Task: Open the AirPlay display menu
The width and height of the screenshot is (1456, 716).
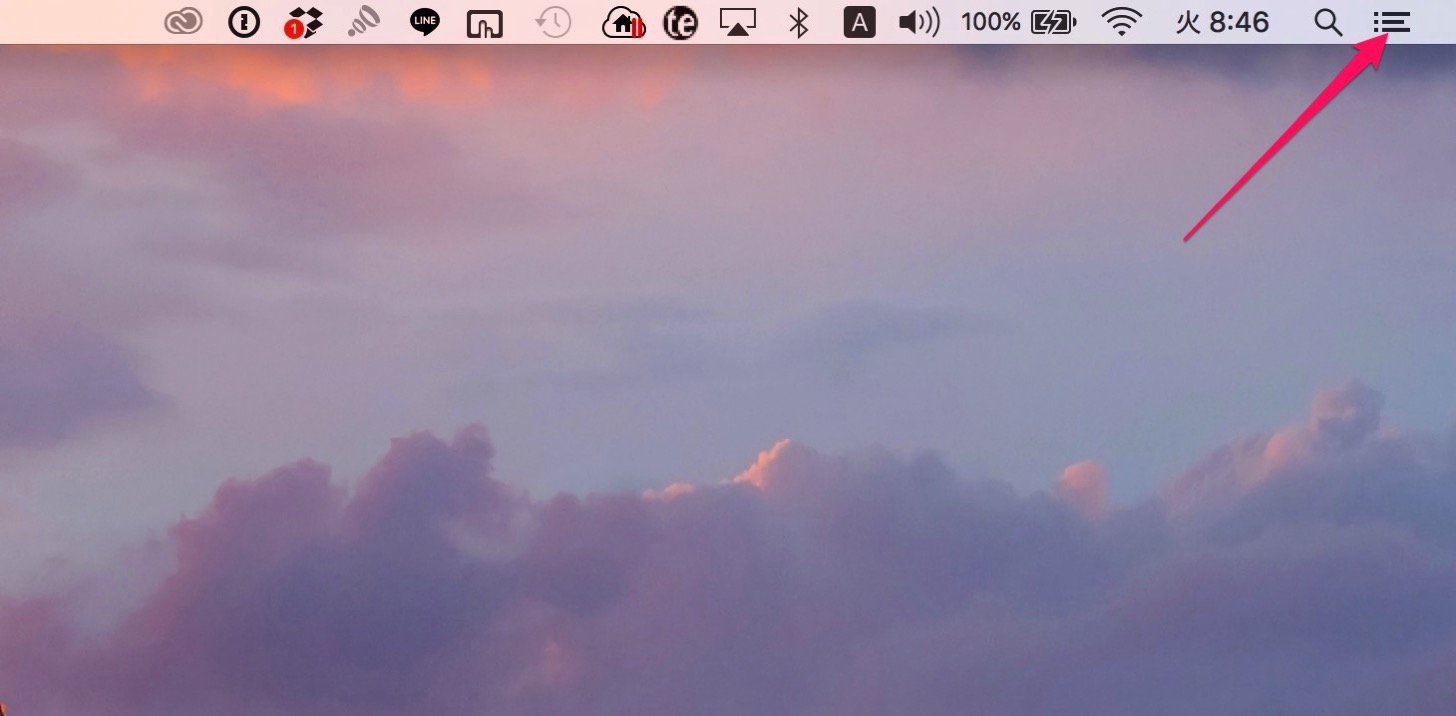Action: click(x=738, y=22)
